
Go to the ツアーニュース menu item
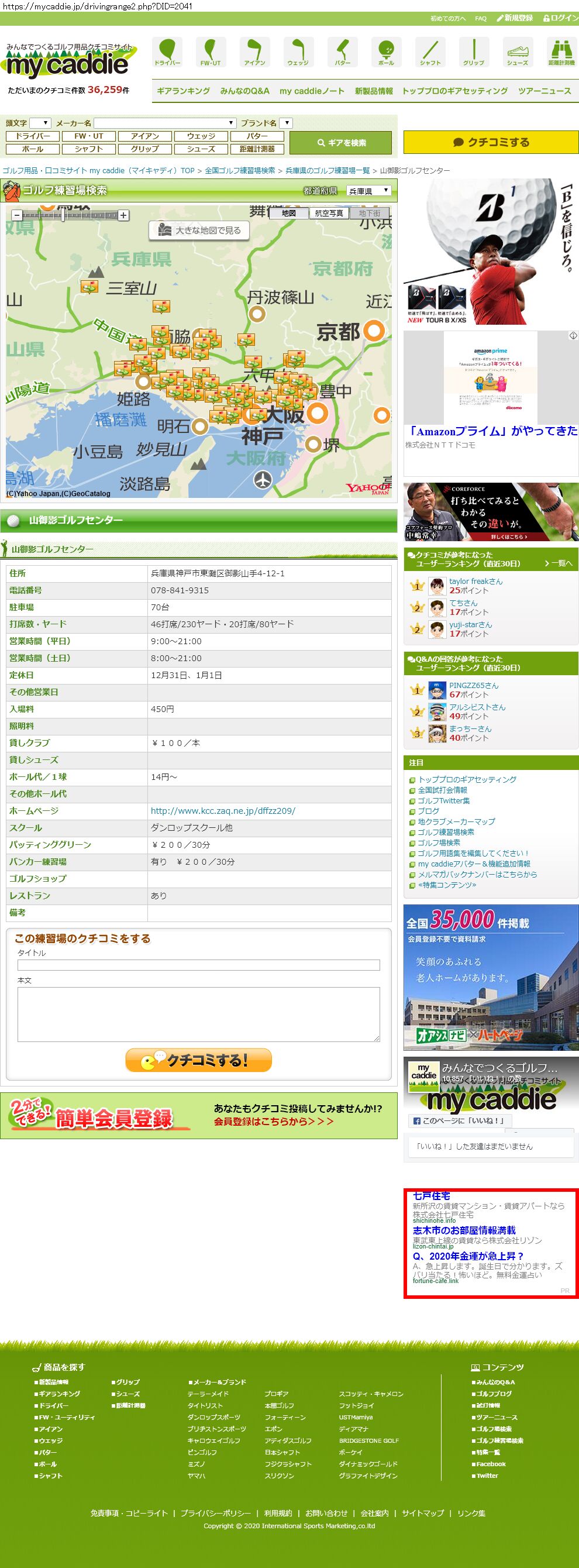click(x=544, y=91)
